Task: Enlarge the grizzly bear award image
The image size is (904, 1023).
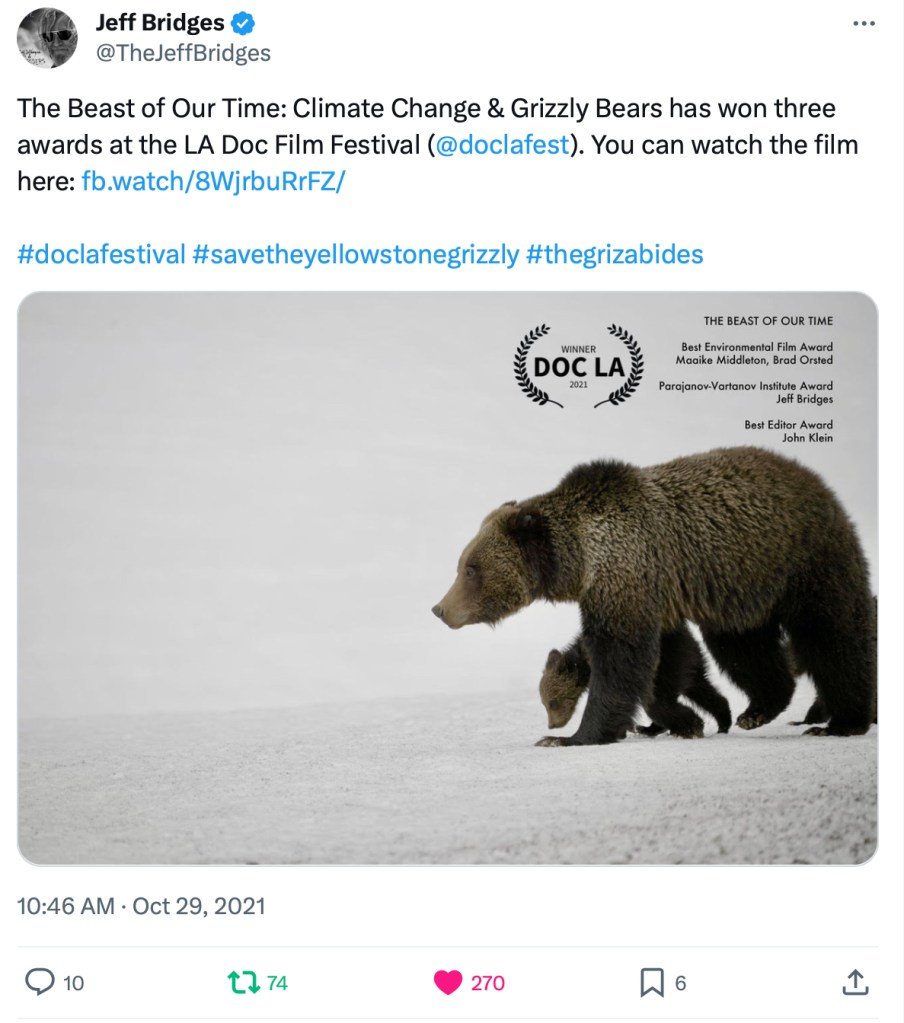Action: [x=447, y=578]
